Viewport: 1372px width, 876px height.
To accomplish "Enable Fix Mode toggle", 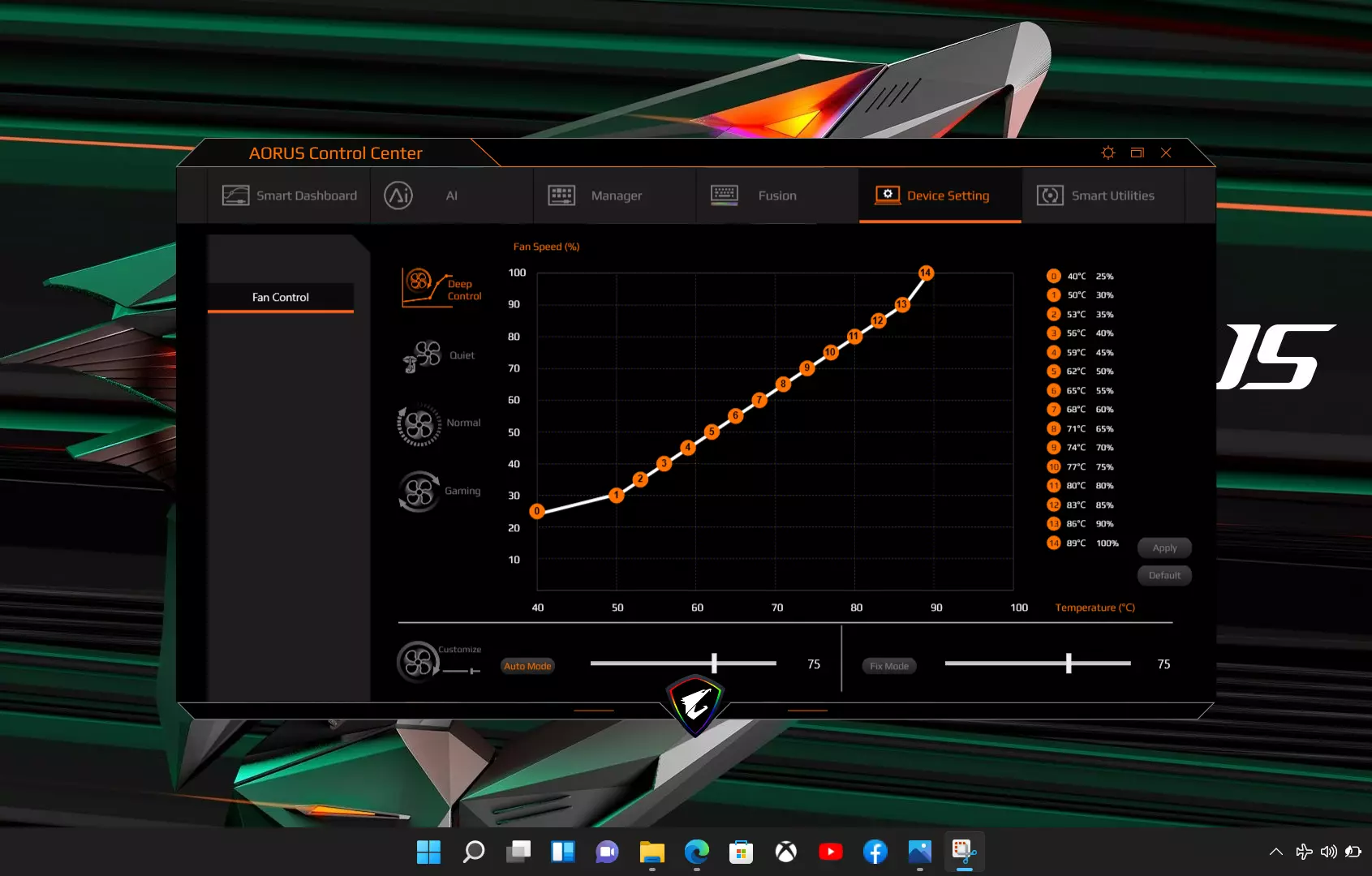I will tap(889, 666).
